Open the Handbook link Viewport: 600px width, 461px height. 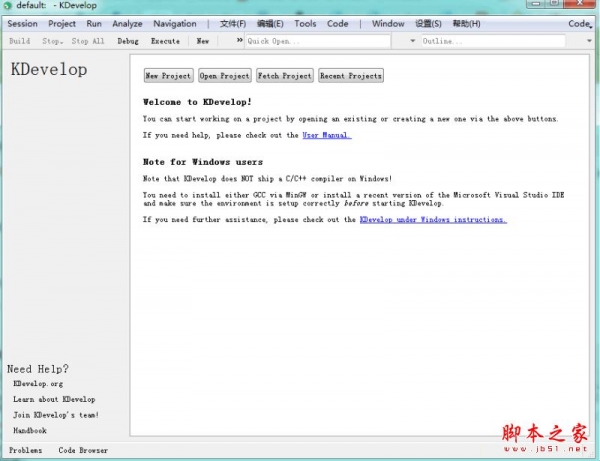[x=30, y=431]
